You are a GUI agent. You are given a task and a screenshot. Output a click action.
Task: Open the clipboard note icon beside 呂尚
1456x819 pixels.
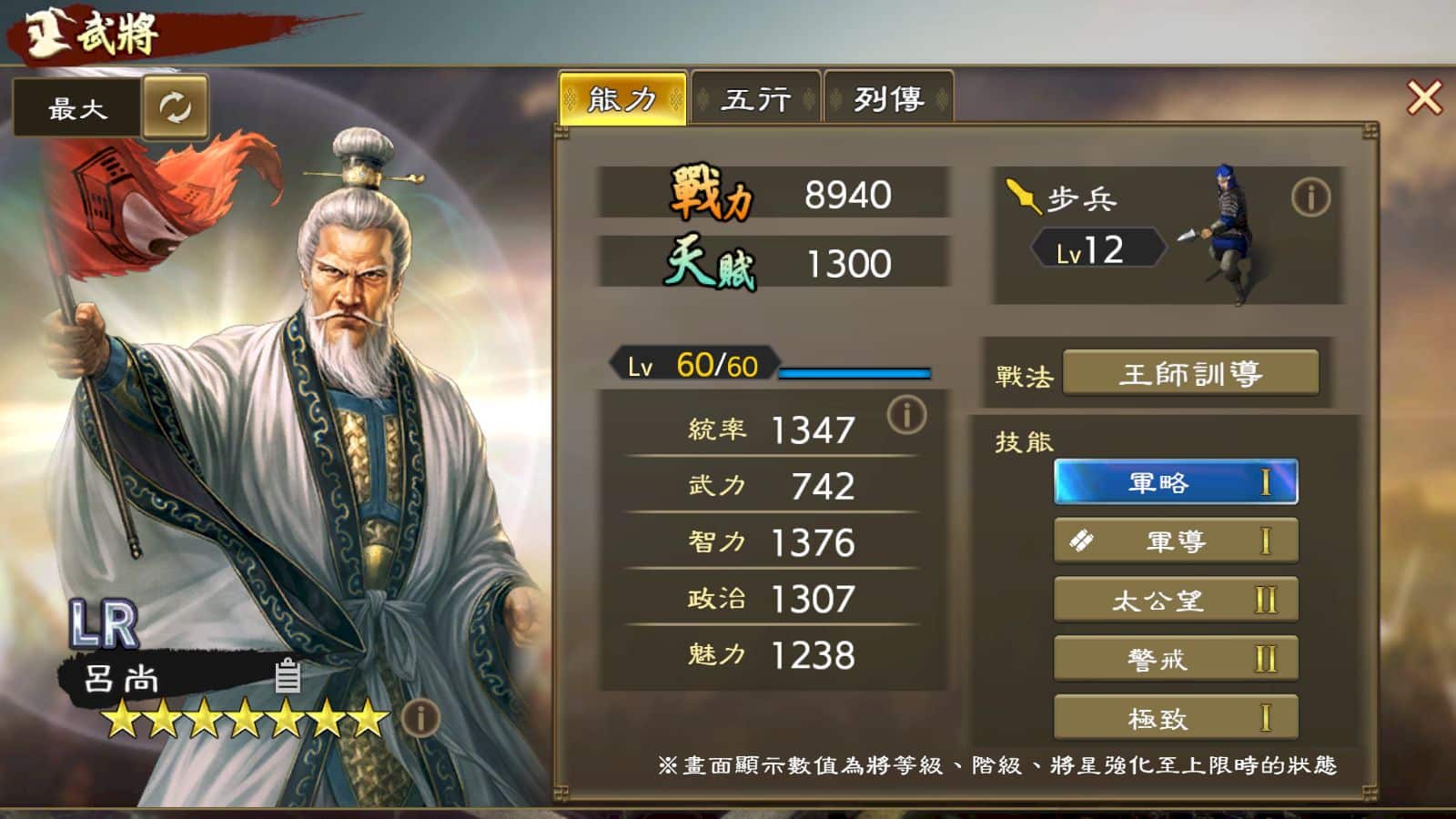(x=288, y=675)
